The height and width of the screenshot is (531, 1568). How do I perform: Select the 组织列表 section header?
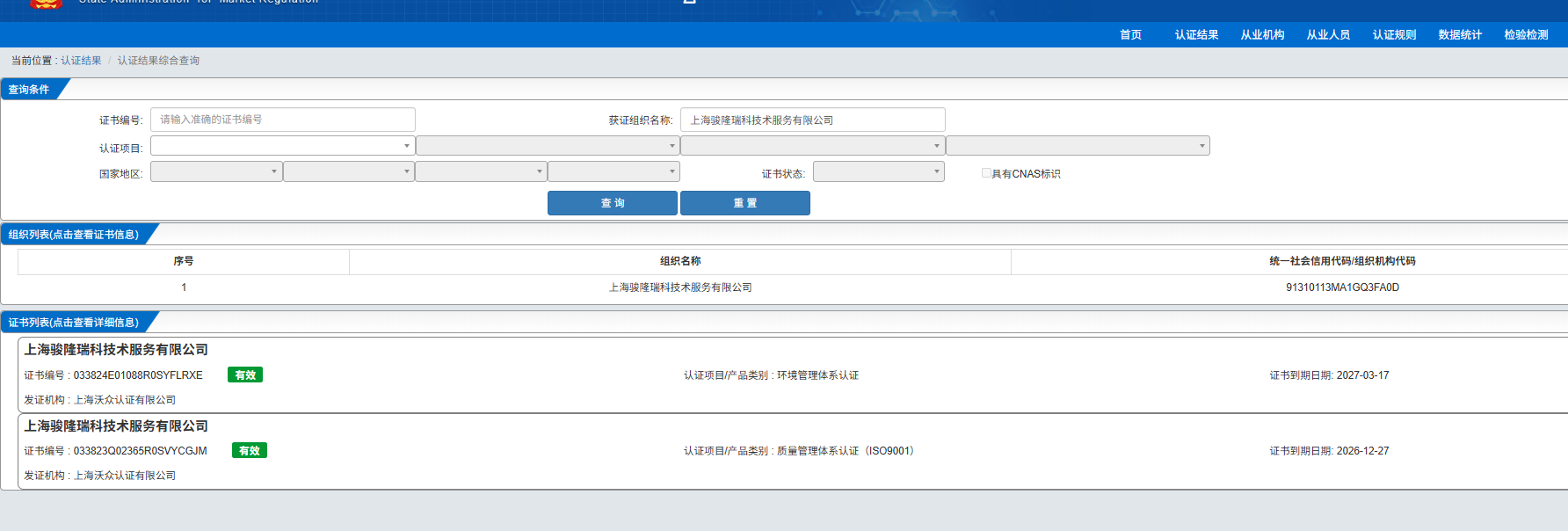(74, 235)
